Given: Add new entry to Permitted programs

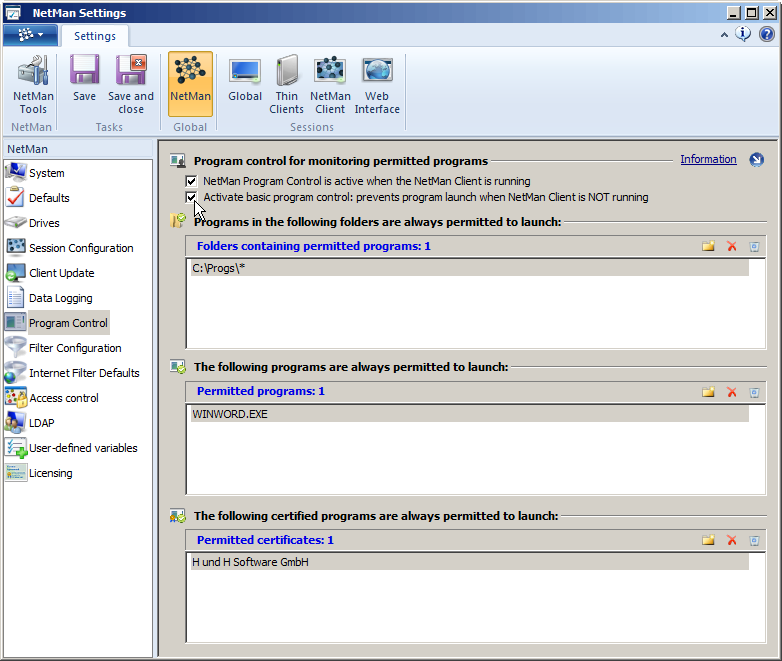Looking at the screenshot, I should (708, 392).
